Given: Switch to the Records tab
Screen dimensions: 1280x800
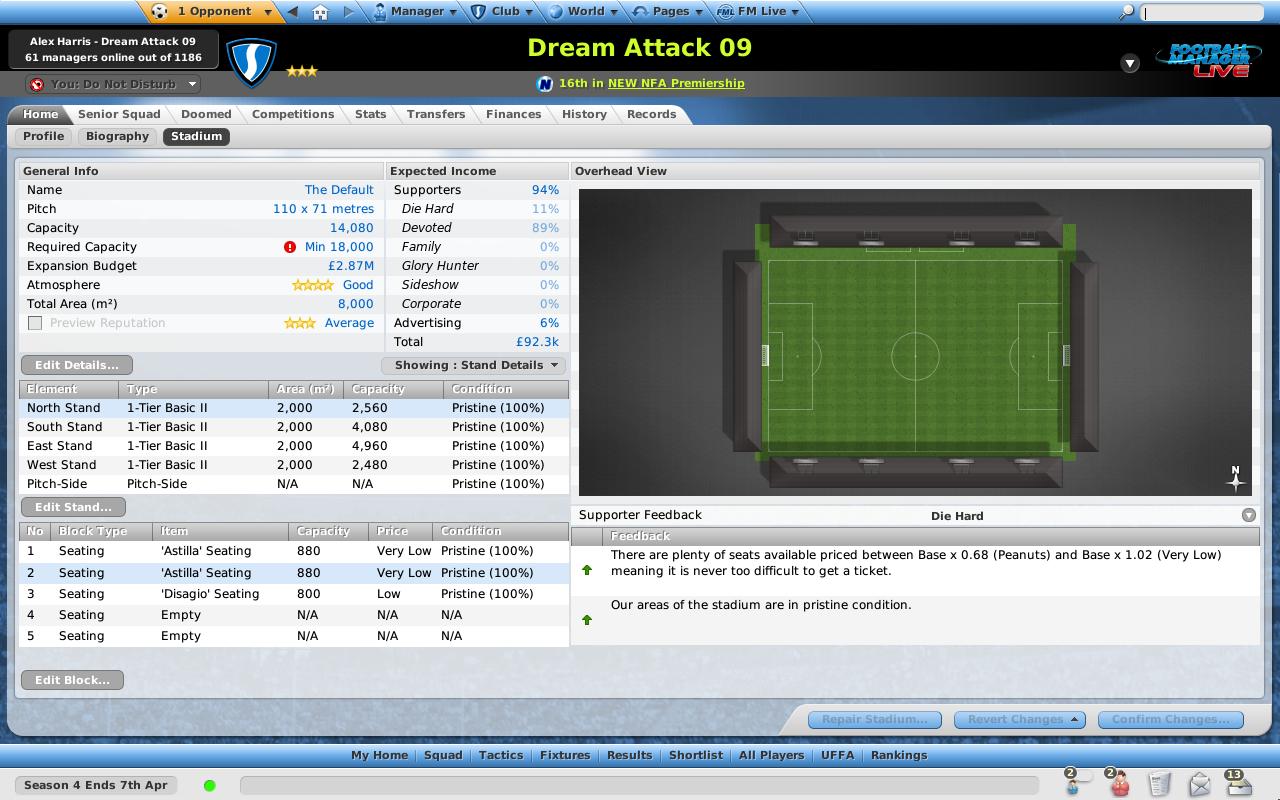Looking at the screenshot, I should click(x=652, y=114).
